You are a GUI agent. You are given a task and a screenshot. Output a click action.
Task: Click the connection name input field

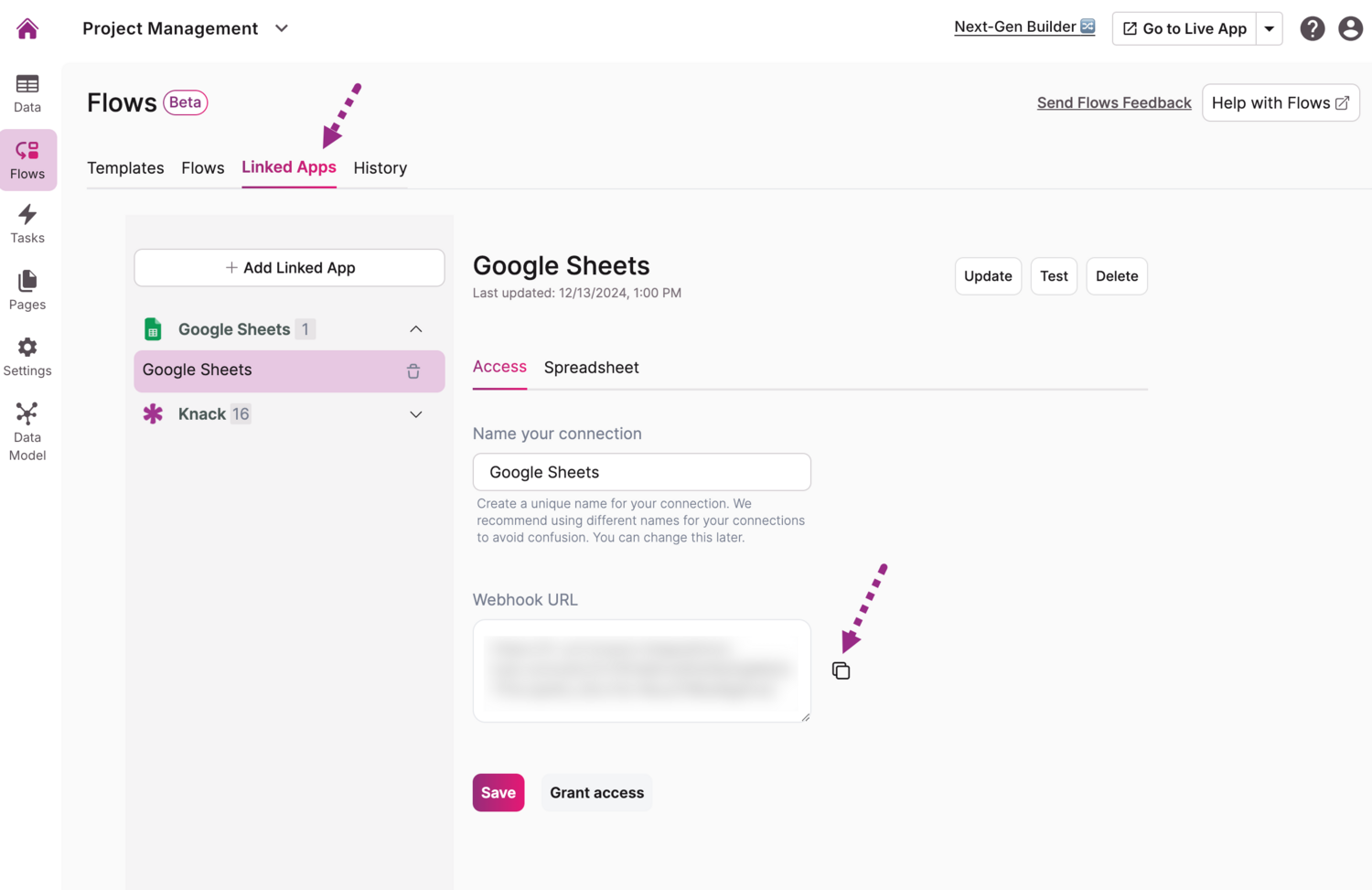641,472
